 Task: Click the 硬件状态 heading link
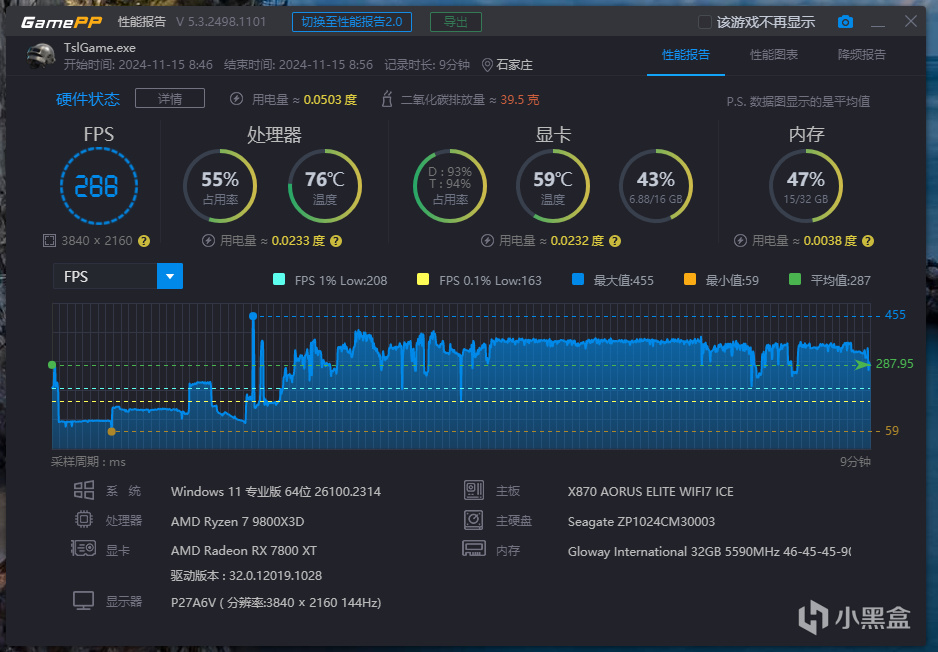coord(88,99)
